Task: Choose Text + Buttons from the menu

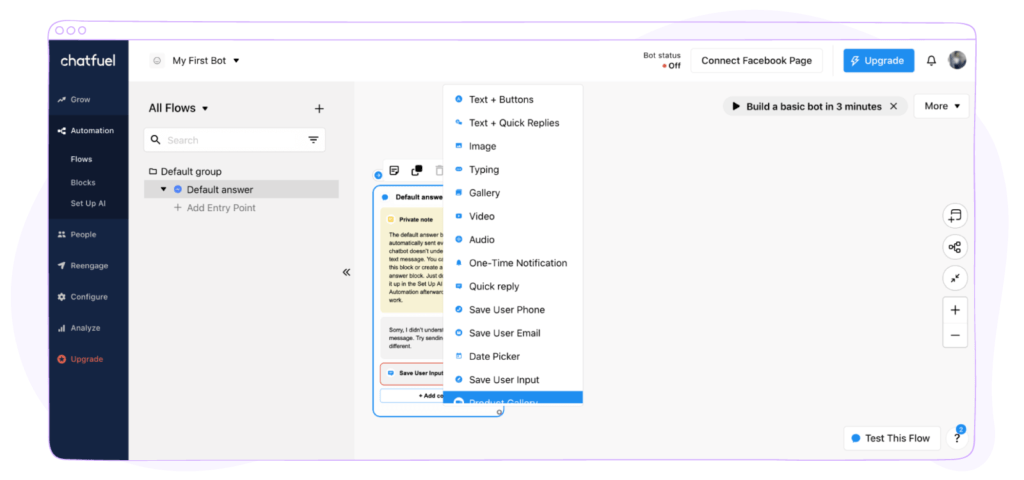Action: pos(513,100)
